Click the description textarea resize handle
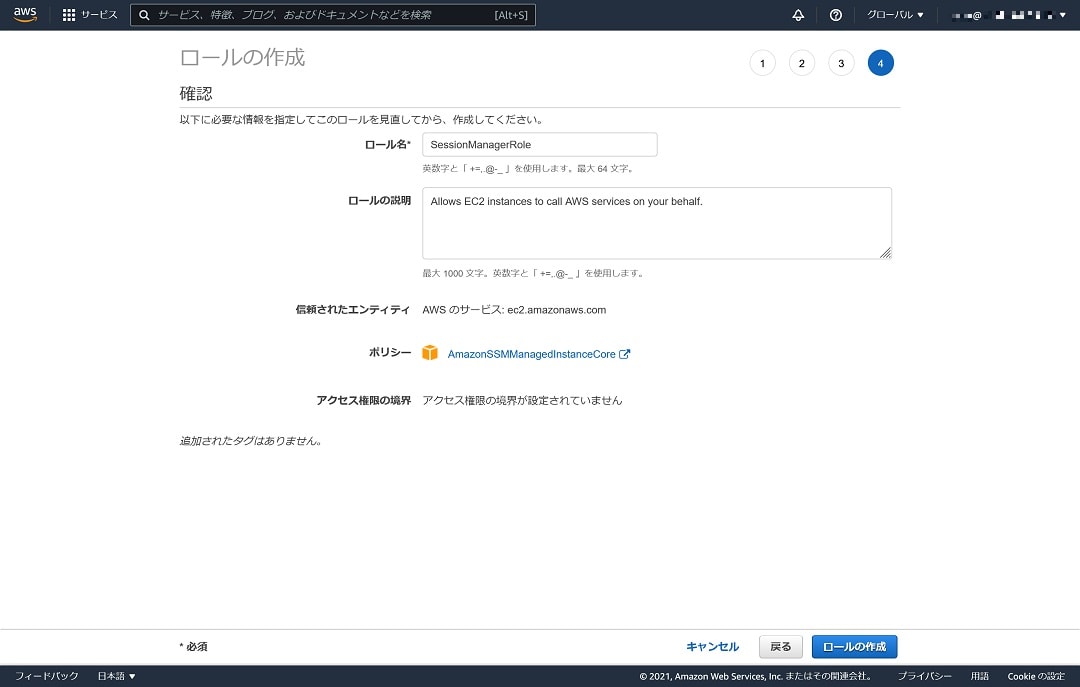 885,253
